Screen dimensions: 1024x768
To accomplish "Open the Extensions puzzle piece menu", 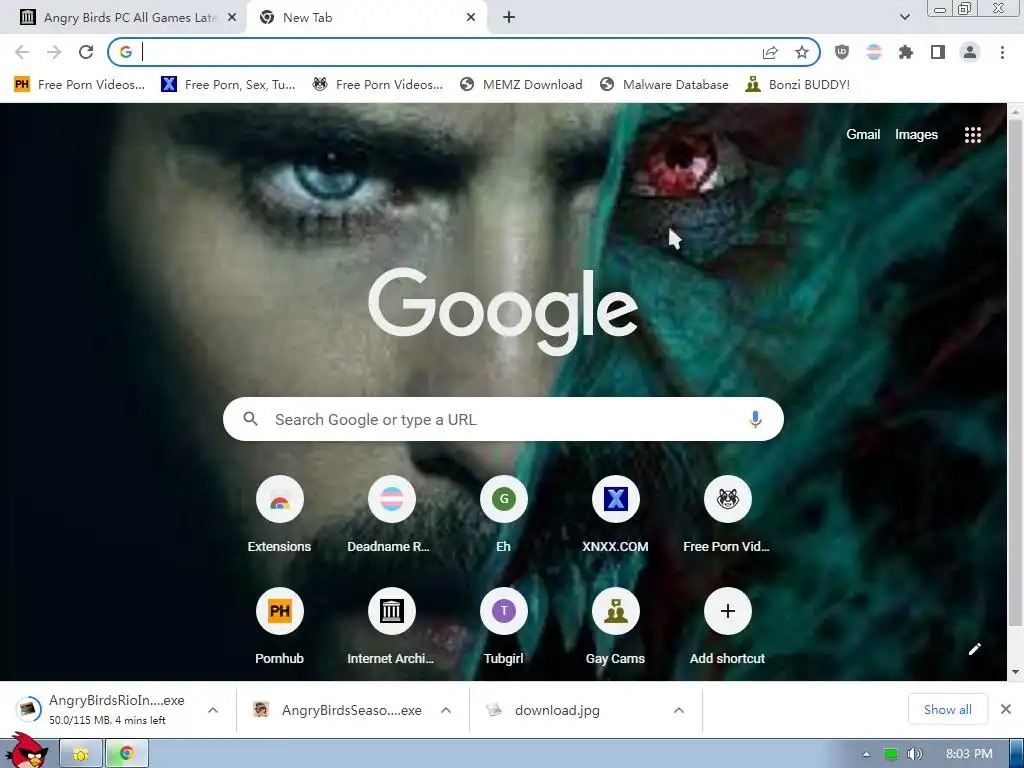I will point(906,52).
